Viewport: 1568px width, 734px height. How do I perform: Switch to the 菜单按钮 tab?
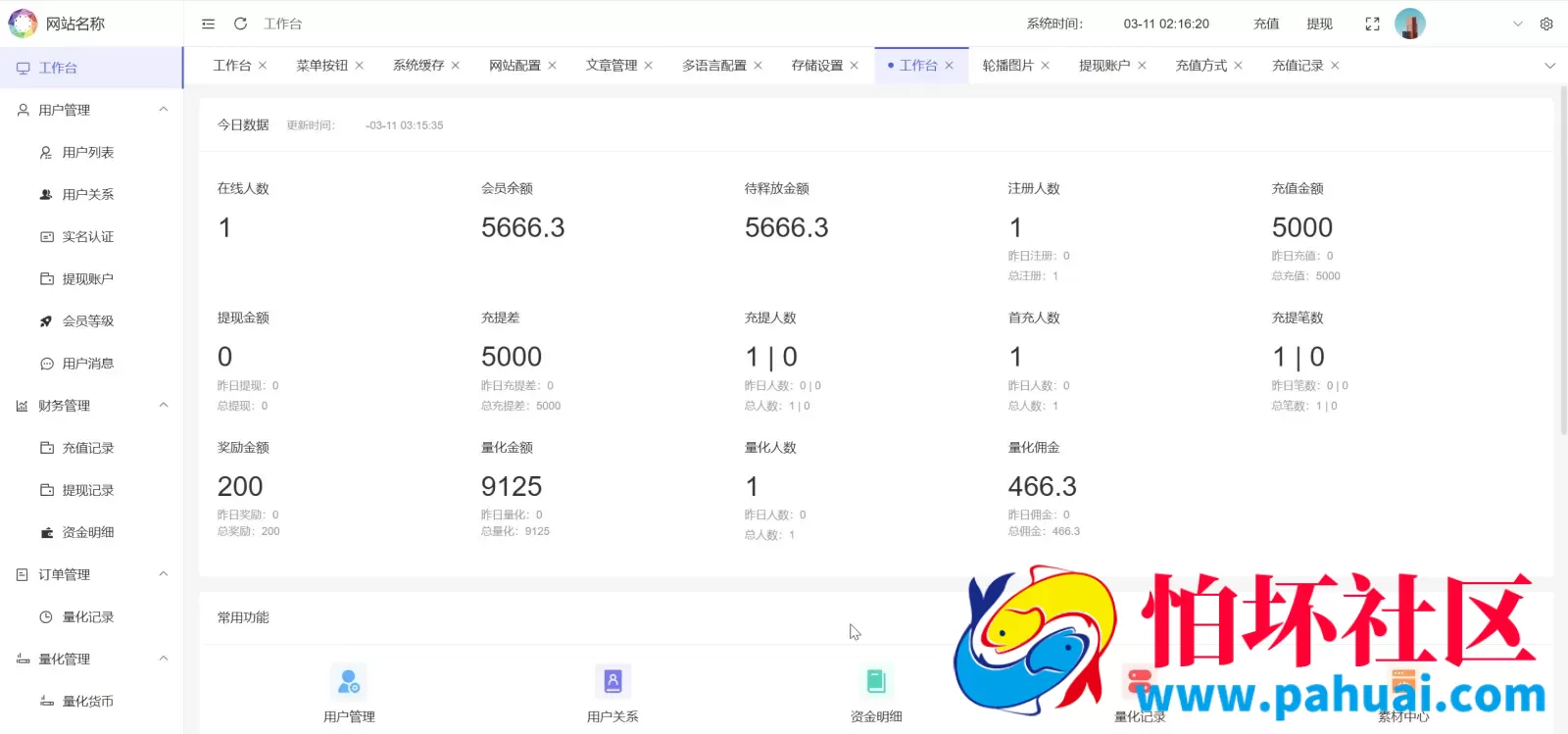(321, 66)
